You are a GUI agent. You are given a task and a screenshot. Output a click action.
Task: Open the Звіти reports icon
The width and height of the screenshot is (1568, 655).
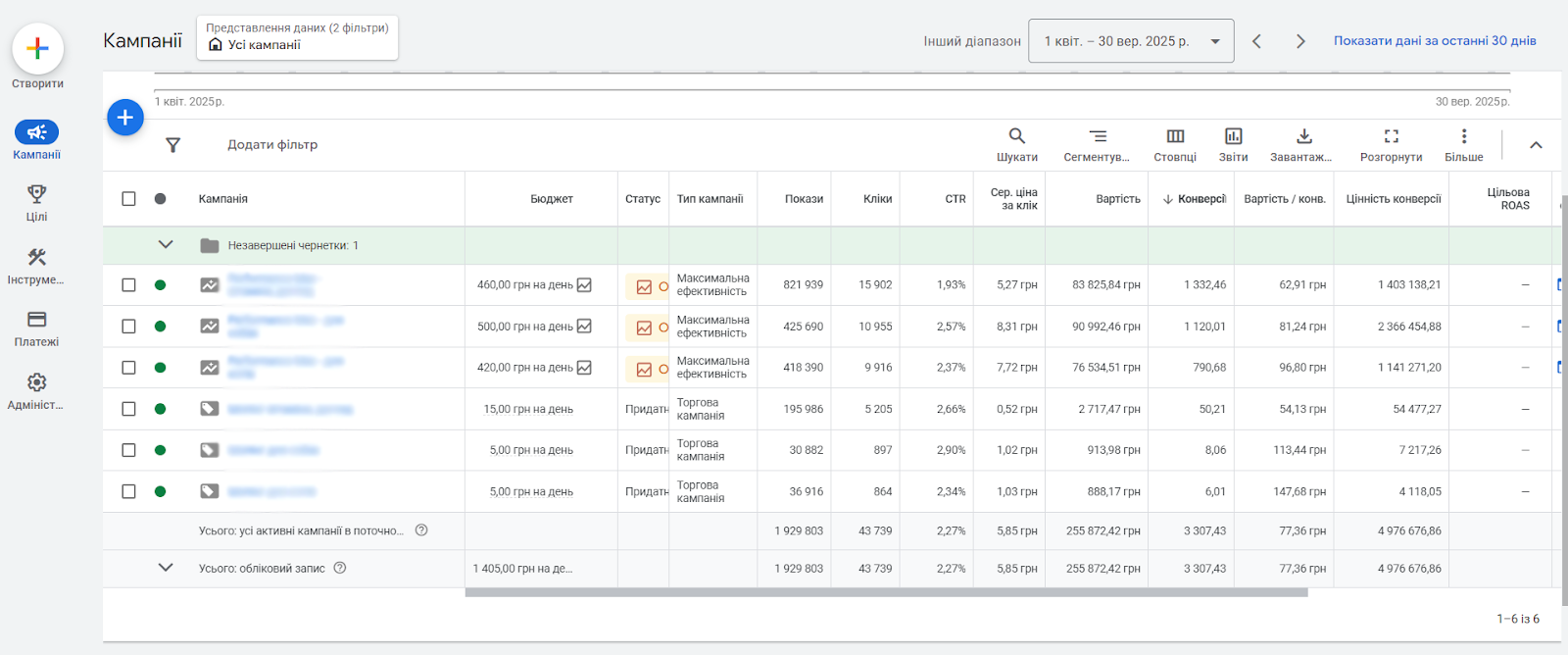[x=1233, y=136]
